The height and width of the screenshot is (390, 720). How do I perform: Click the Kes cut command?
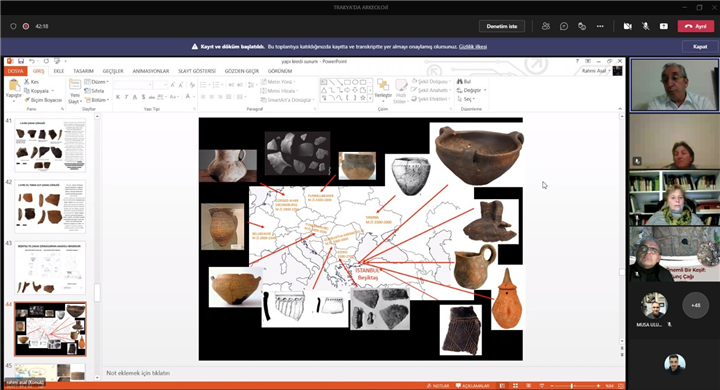point(31,82)
